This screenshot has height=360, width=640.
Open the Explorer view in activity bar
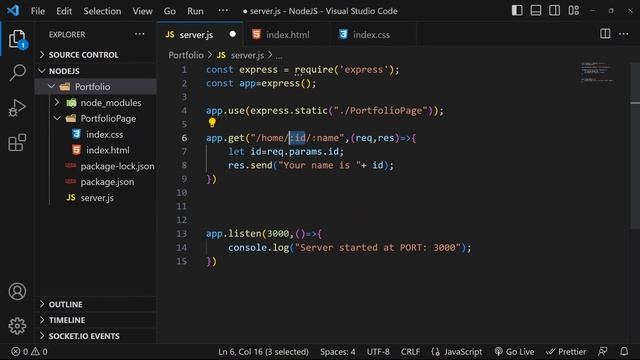click(x=17, y=39)
